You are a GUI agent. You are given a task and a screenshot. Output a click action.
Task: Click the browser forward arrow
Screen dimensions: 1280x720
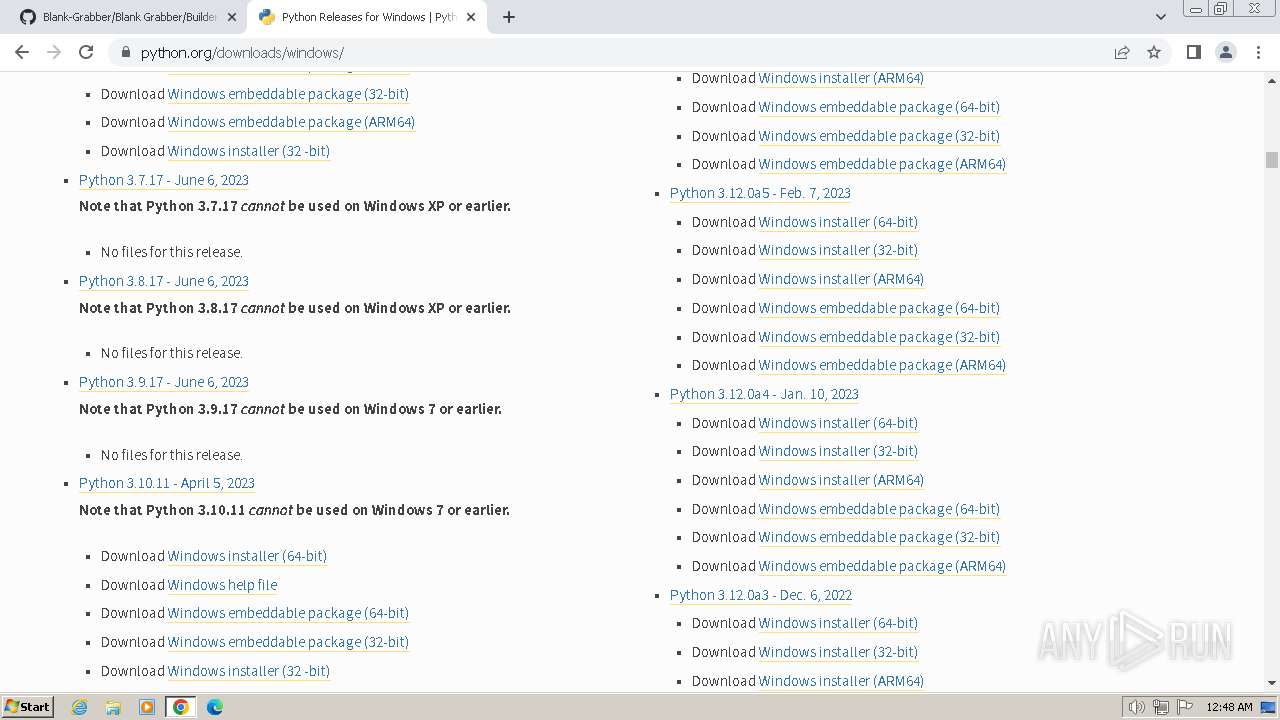point(54,52)
